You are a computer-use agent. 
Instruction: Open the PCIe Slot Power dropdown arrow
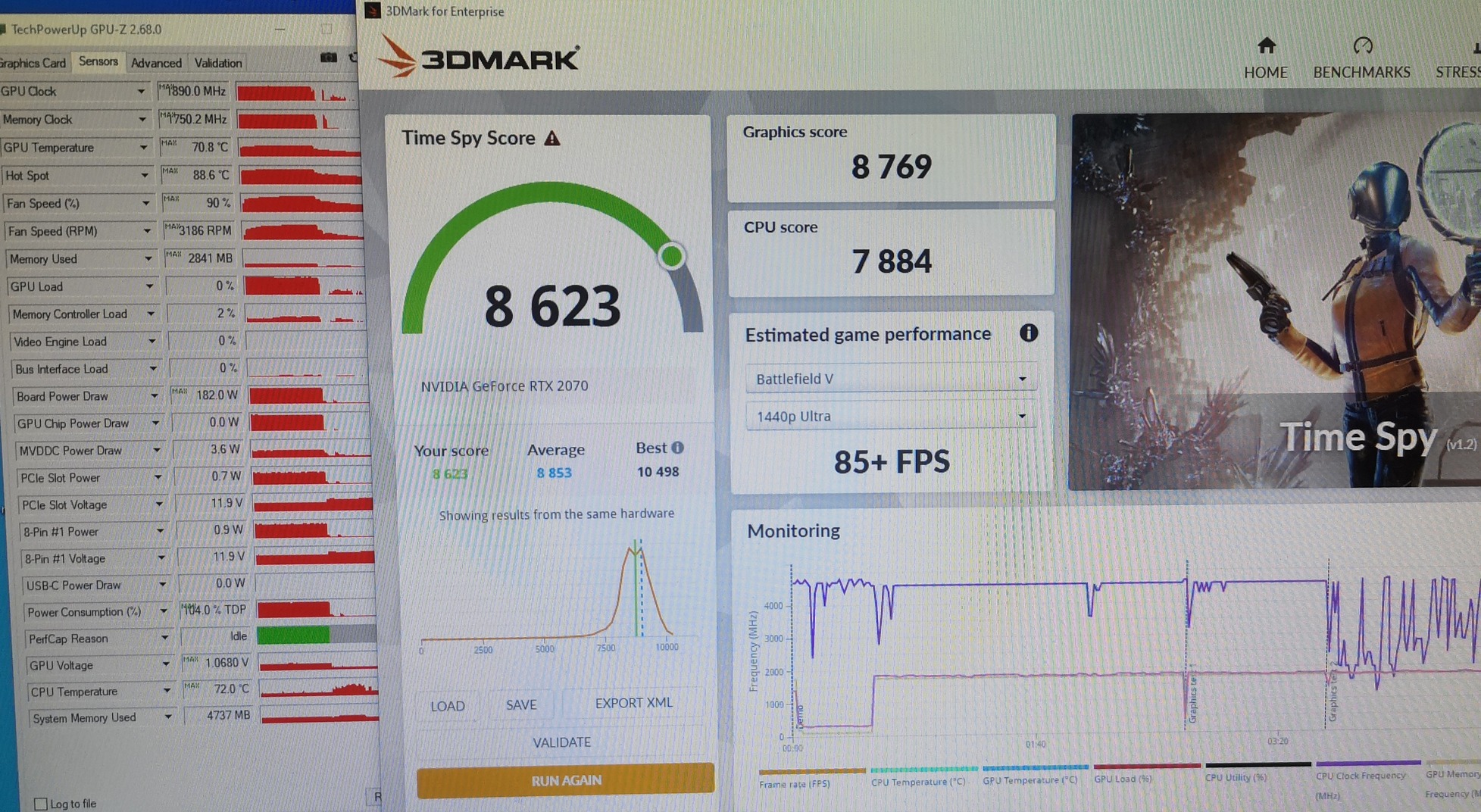[x=158, y=478]
